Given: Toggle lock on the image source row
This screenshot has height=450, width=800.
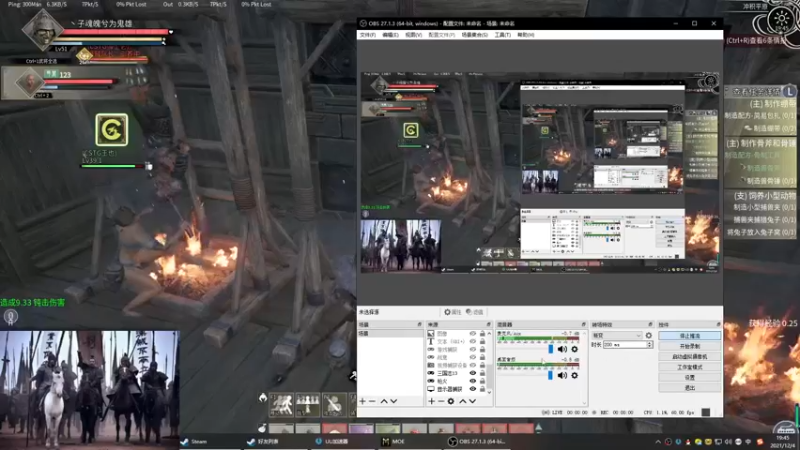Looking at the screenshot, I should [x=482, y=334].
